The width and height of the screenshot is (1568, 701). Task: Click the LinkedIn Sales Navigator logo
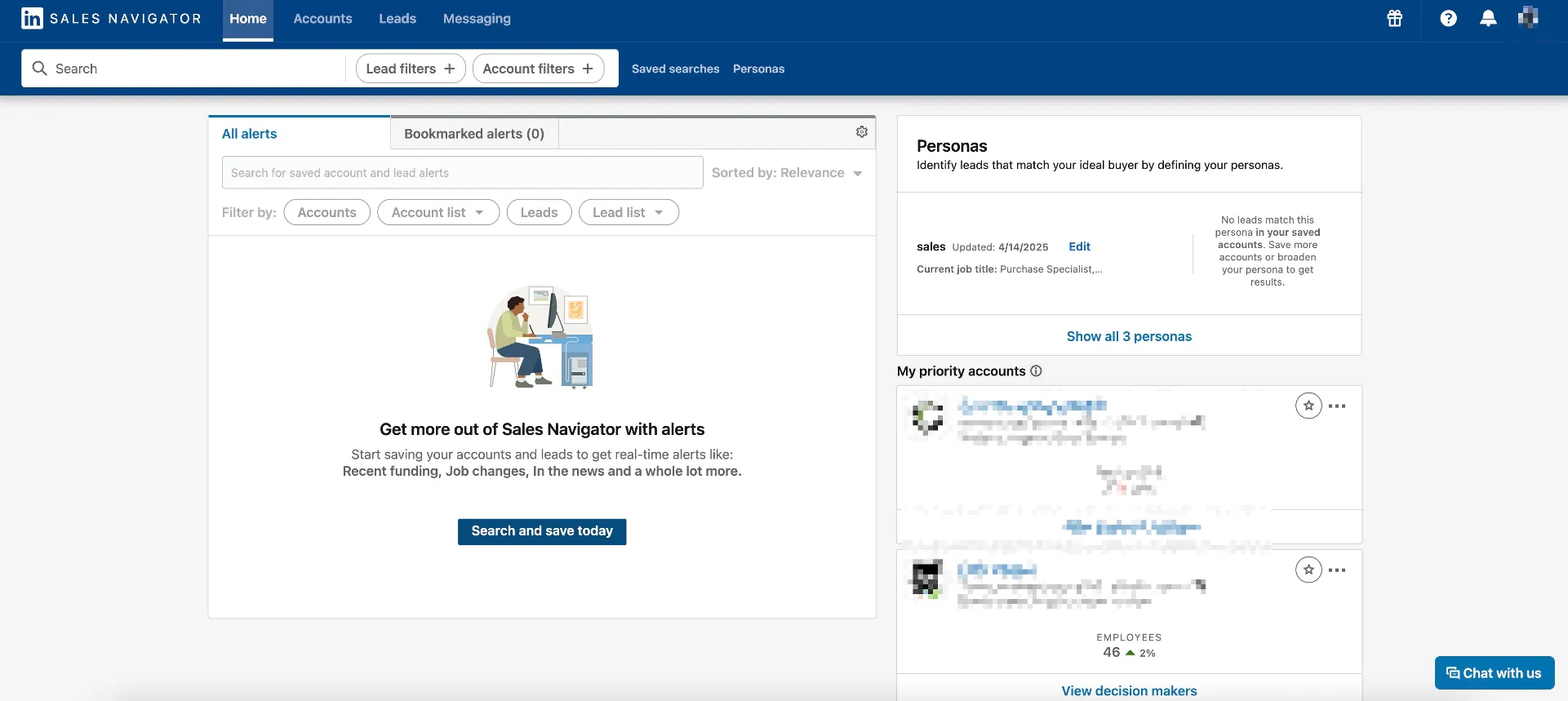click(111, 19)
